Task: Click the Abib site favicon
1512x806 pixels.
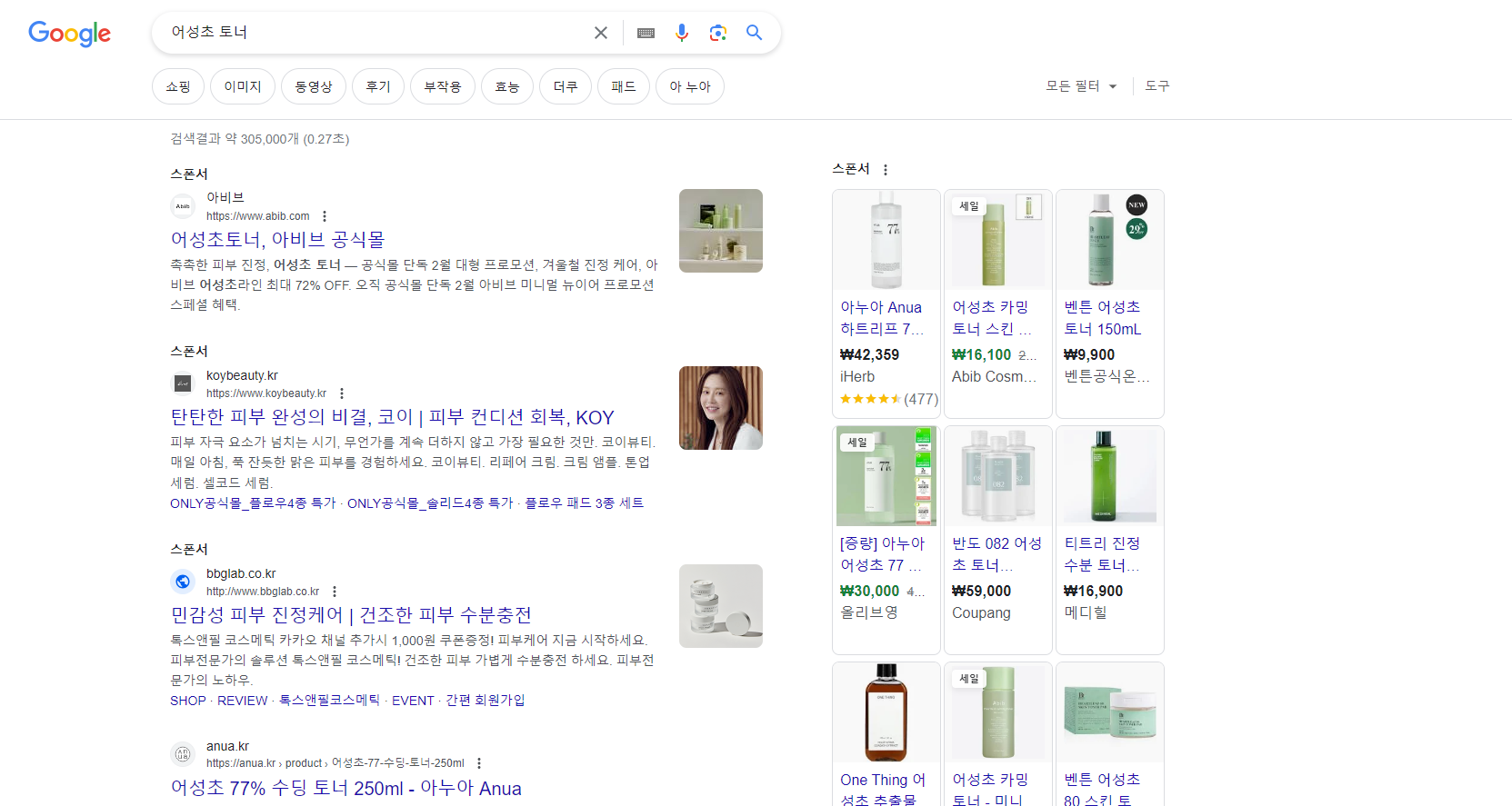Action: click(183, 206)
